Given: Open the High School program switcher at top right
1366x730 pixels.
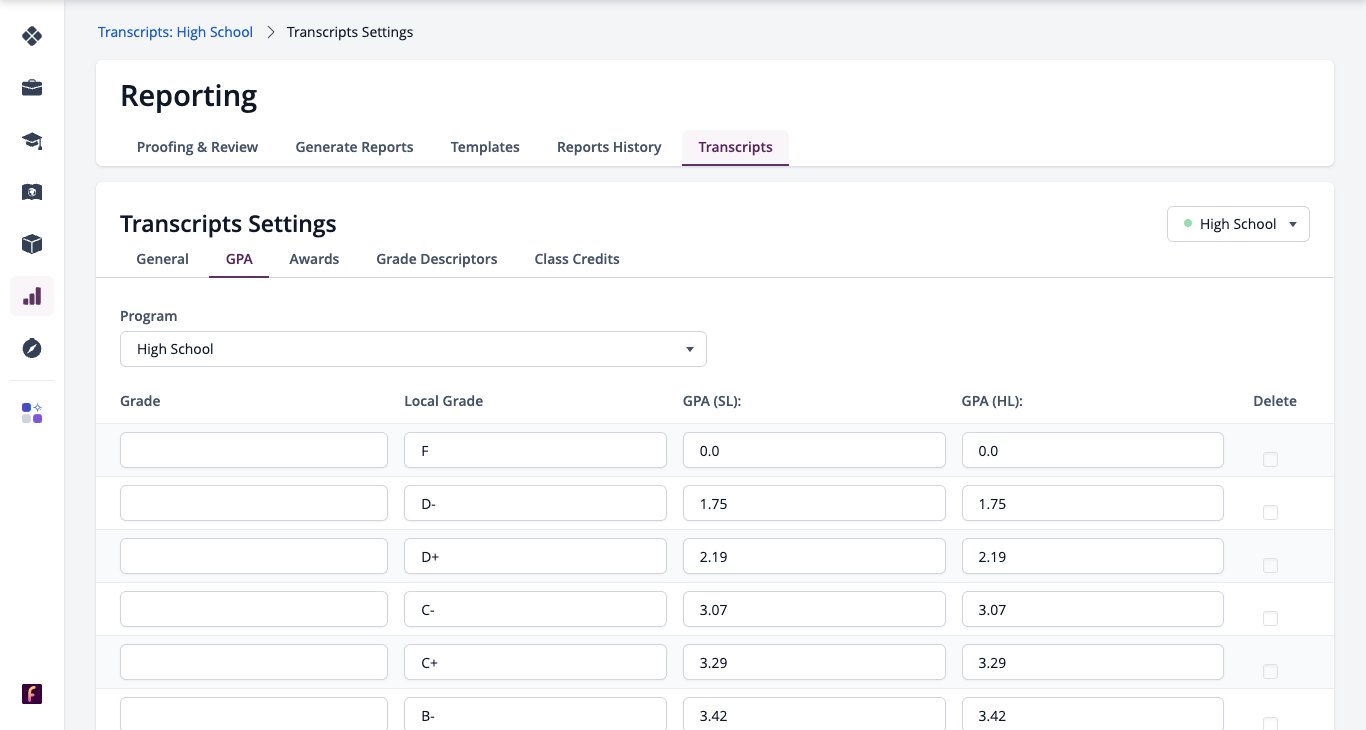Looking at the screenshot, I should point(1238,224).
